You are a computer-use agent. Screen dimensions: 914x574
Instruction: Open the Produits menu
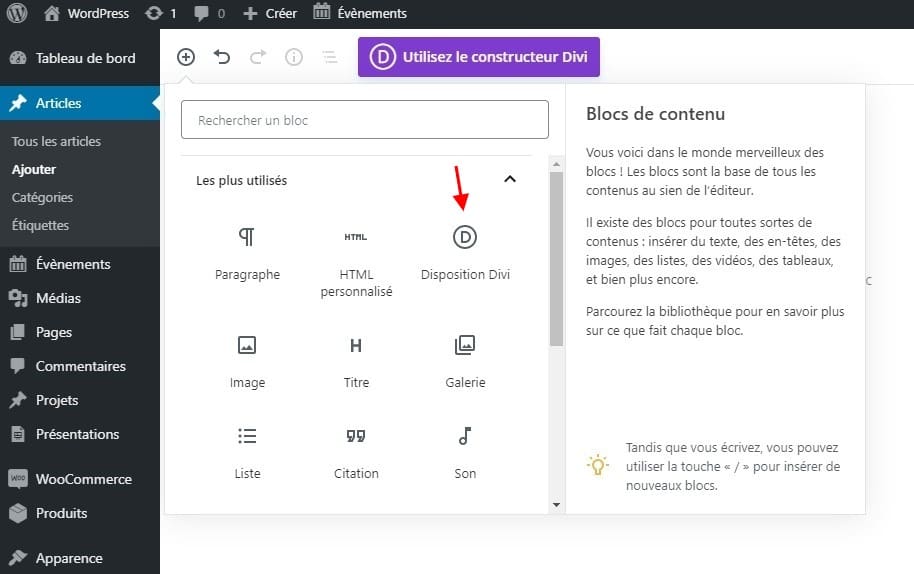click(x=80, y=513)
